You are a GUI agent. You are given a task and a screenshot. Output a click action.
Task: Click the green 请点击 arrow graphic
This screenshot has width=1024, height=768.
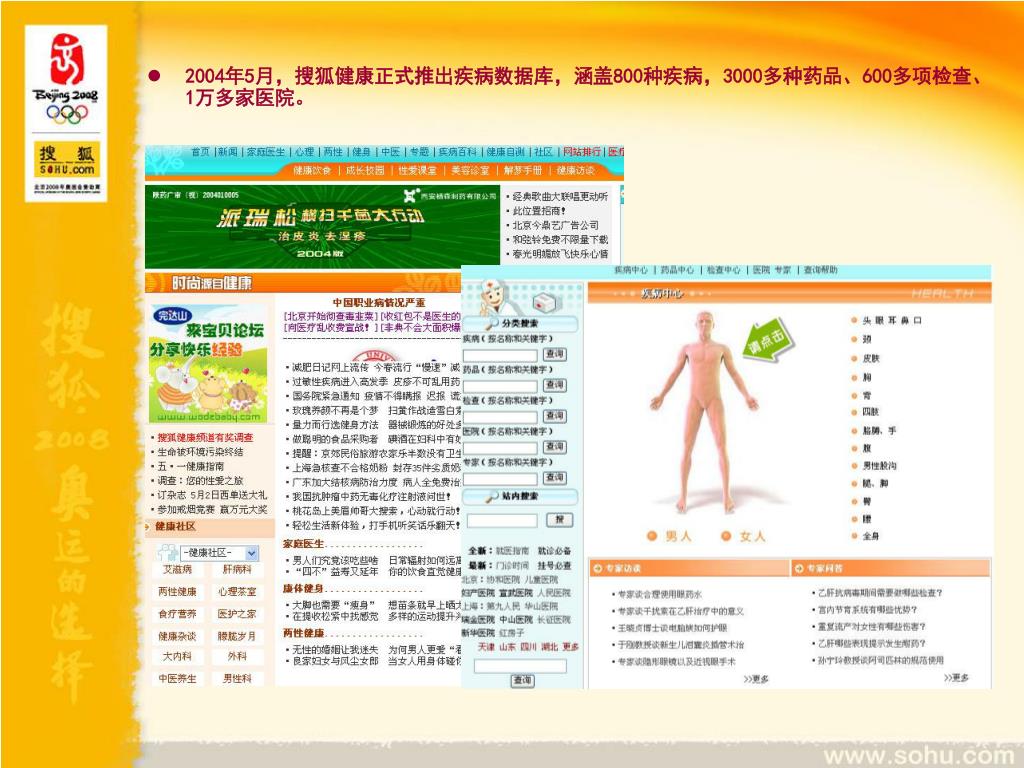click(x=768, y=341)
